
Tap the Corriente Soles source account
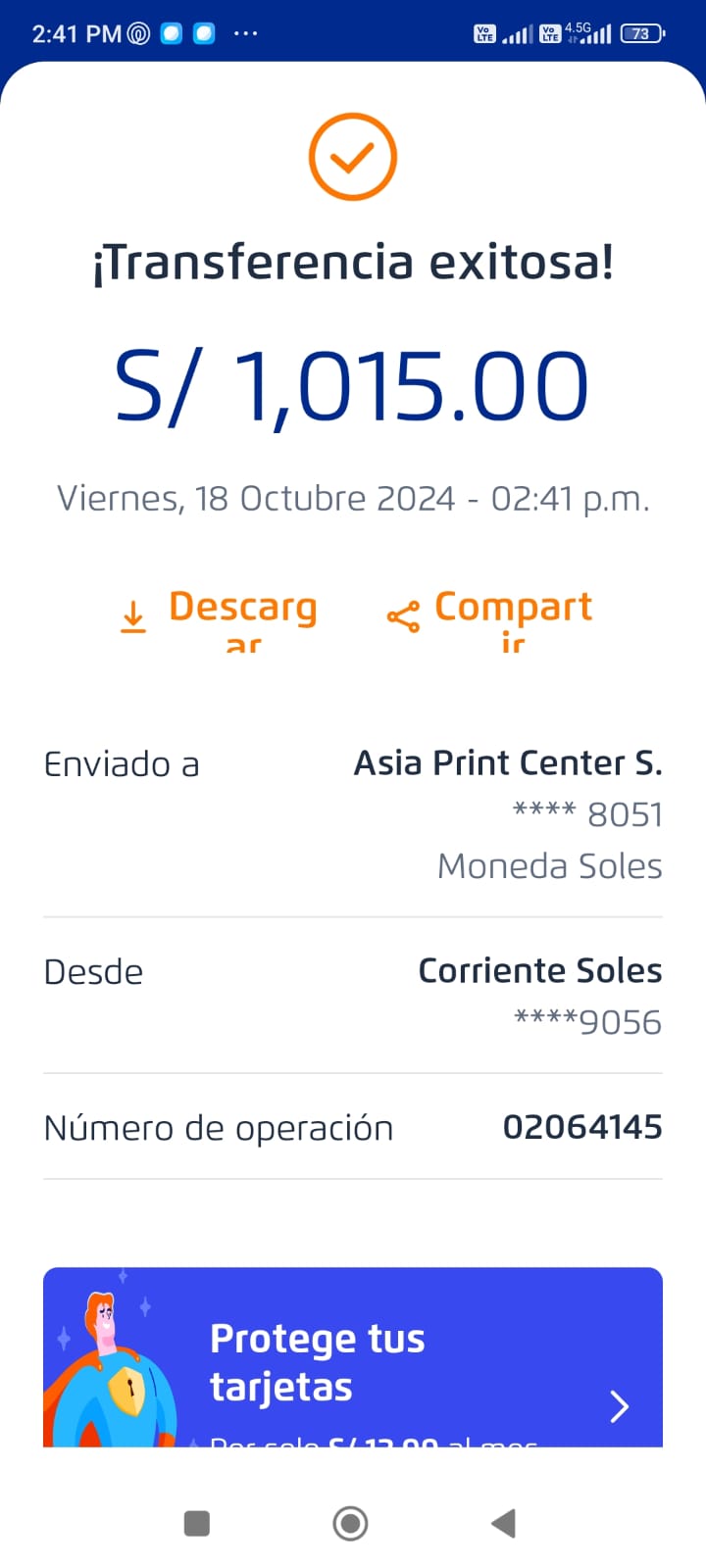pyautogui.click(x=539, y=970)
